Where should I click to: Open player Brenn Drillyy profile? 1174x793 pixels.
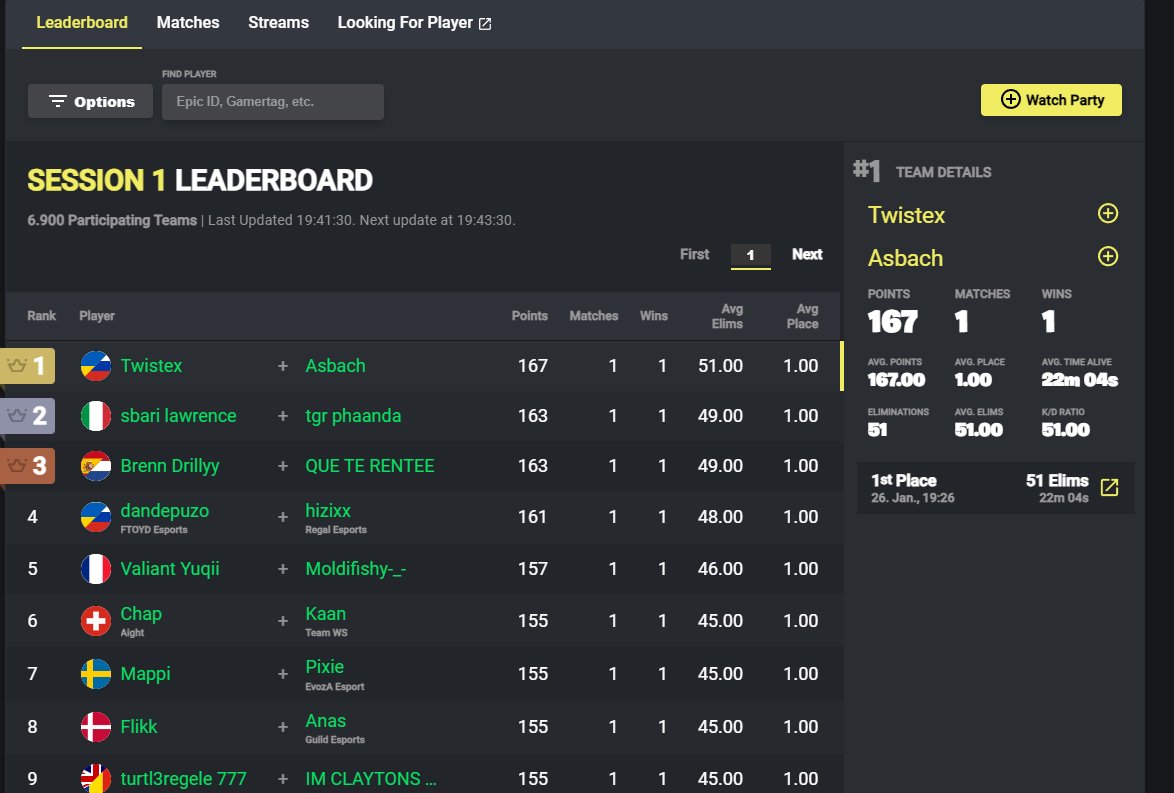pyautogui.click(x=170, y=466)
